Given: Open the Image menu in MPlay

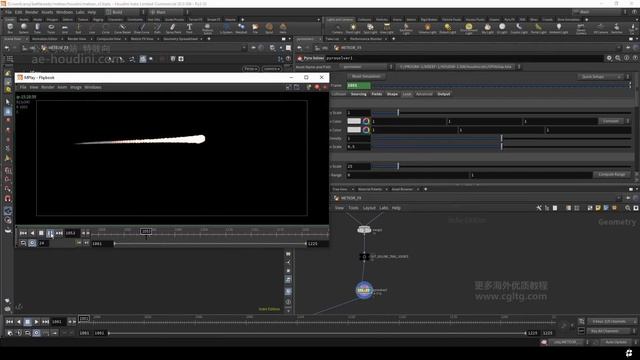Looking at the screenshot, I should [76, 87].
